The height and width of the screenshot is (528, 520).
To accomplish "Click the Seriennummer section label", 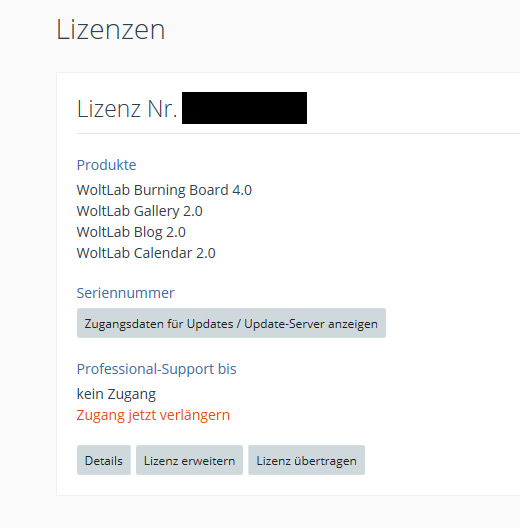I will coord(126,293).
